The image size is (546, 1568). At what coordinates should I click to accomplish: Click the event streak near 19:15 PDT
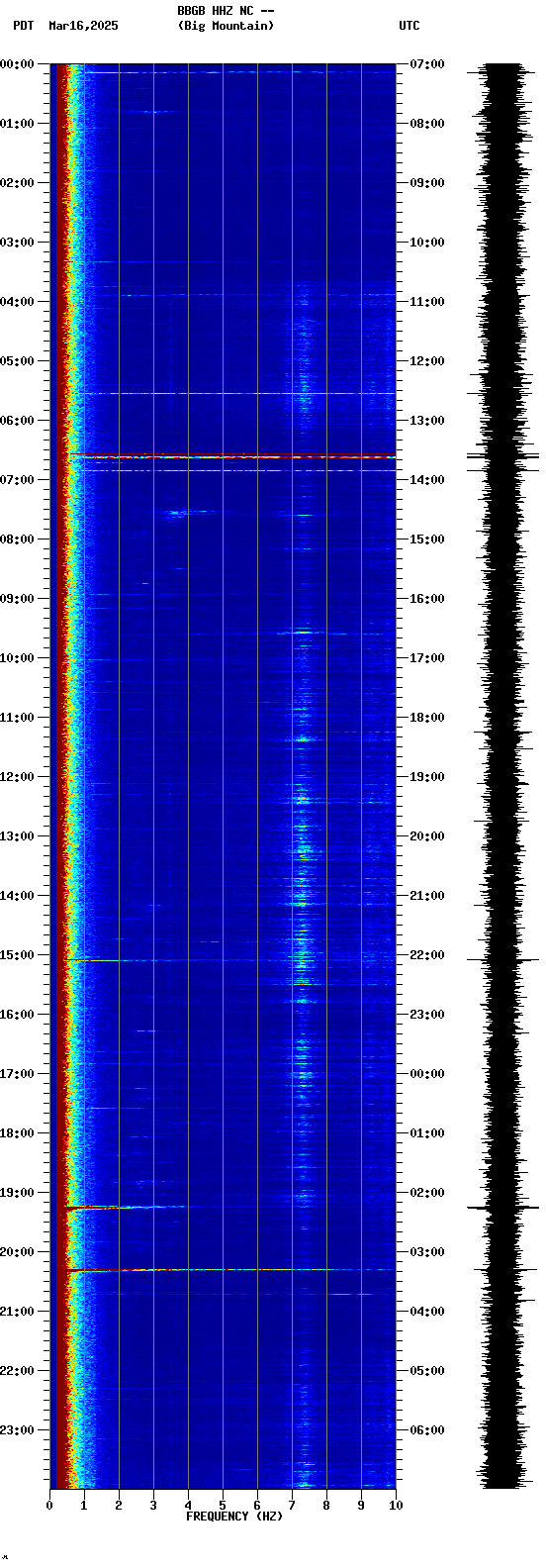(126, 1208)
